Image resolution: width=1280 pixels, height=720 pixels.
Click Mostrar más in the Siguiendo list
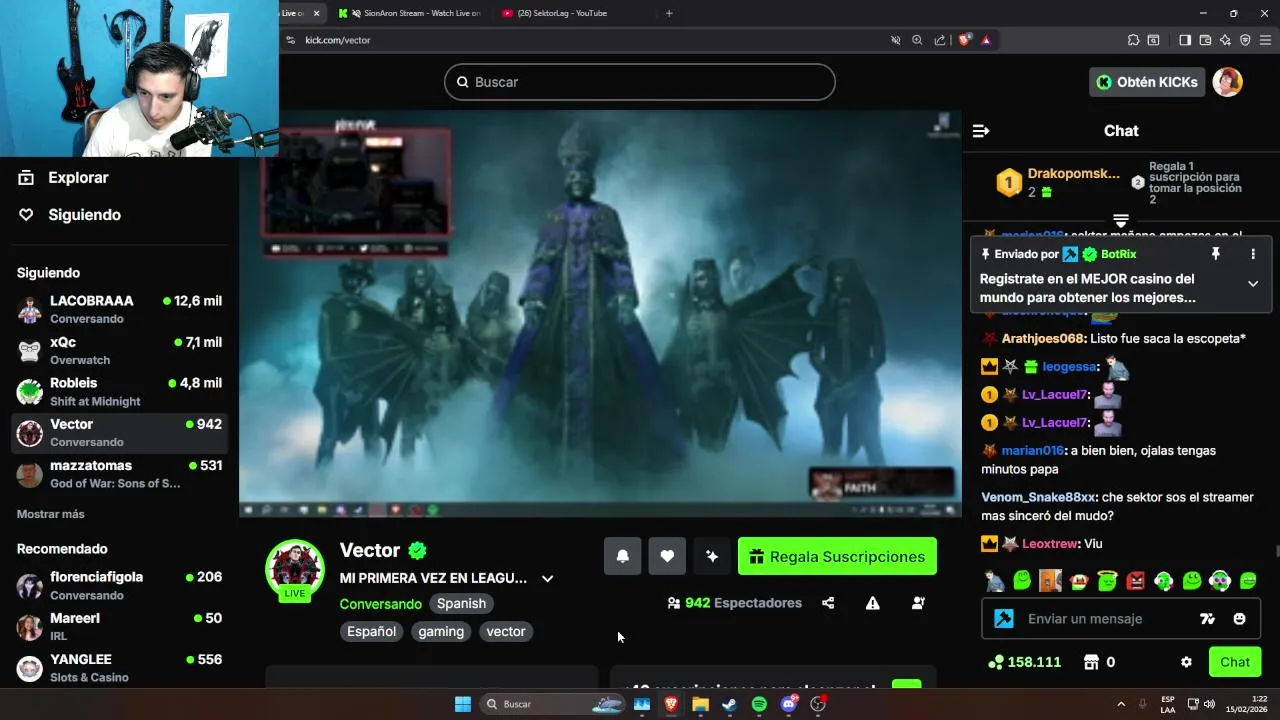[x=50, y=514]
